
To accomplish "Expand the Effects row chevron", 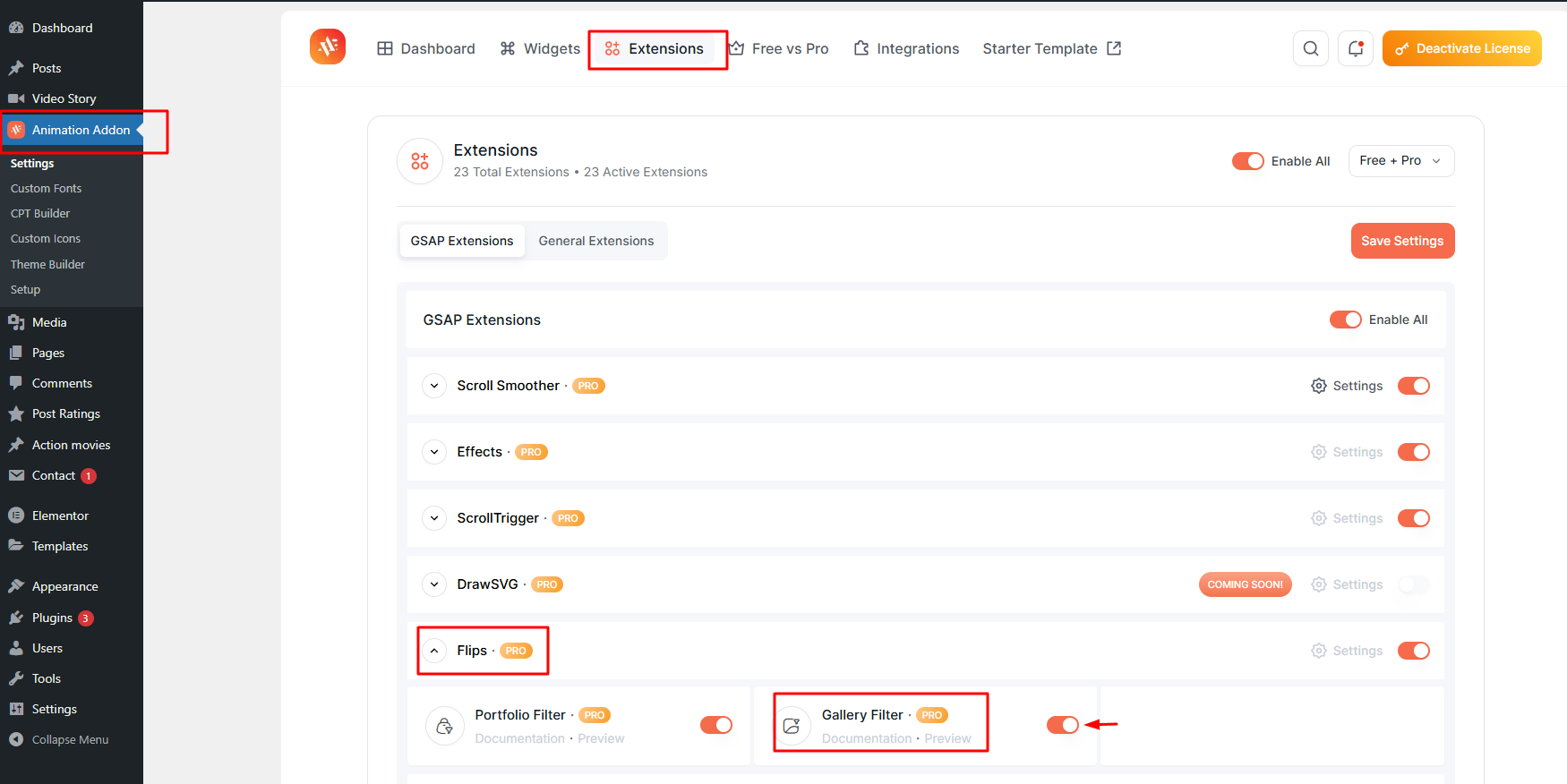I will click(x=434, y=452).
